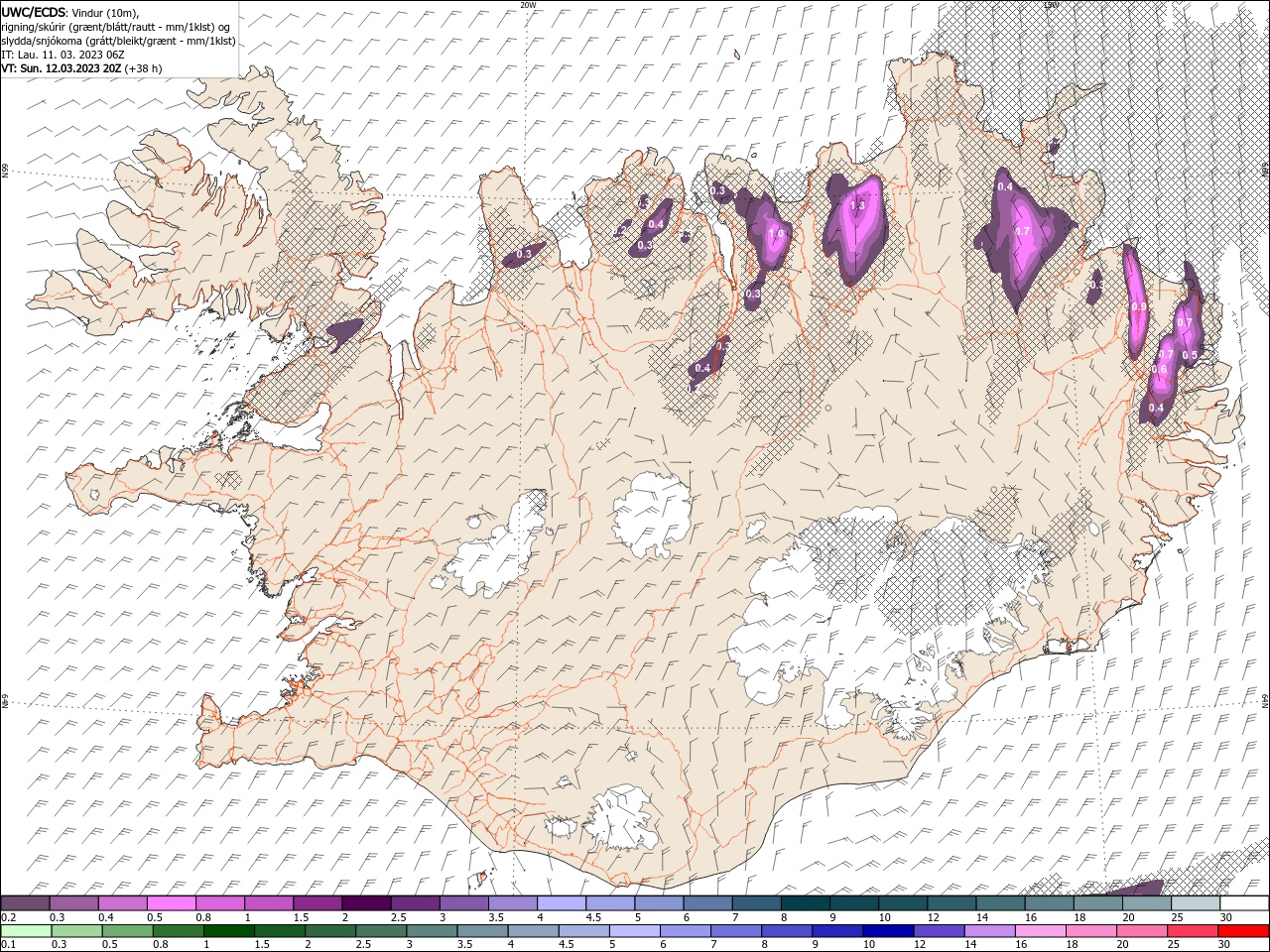Click the 'IT: Lau. 11. 03. 2023 06Z' line
The width and height of the screenshot is (1270, 952).
pyautogui.click(x=63, y=55)
